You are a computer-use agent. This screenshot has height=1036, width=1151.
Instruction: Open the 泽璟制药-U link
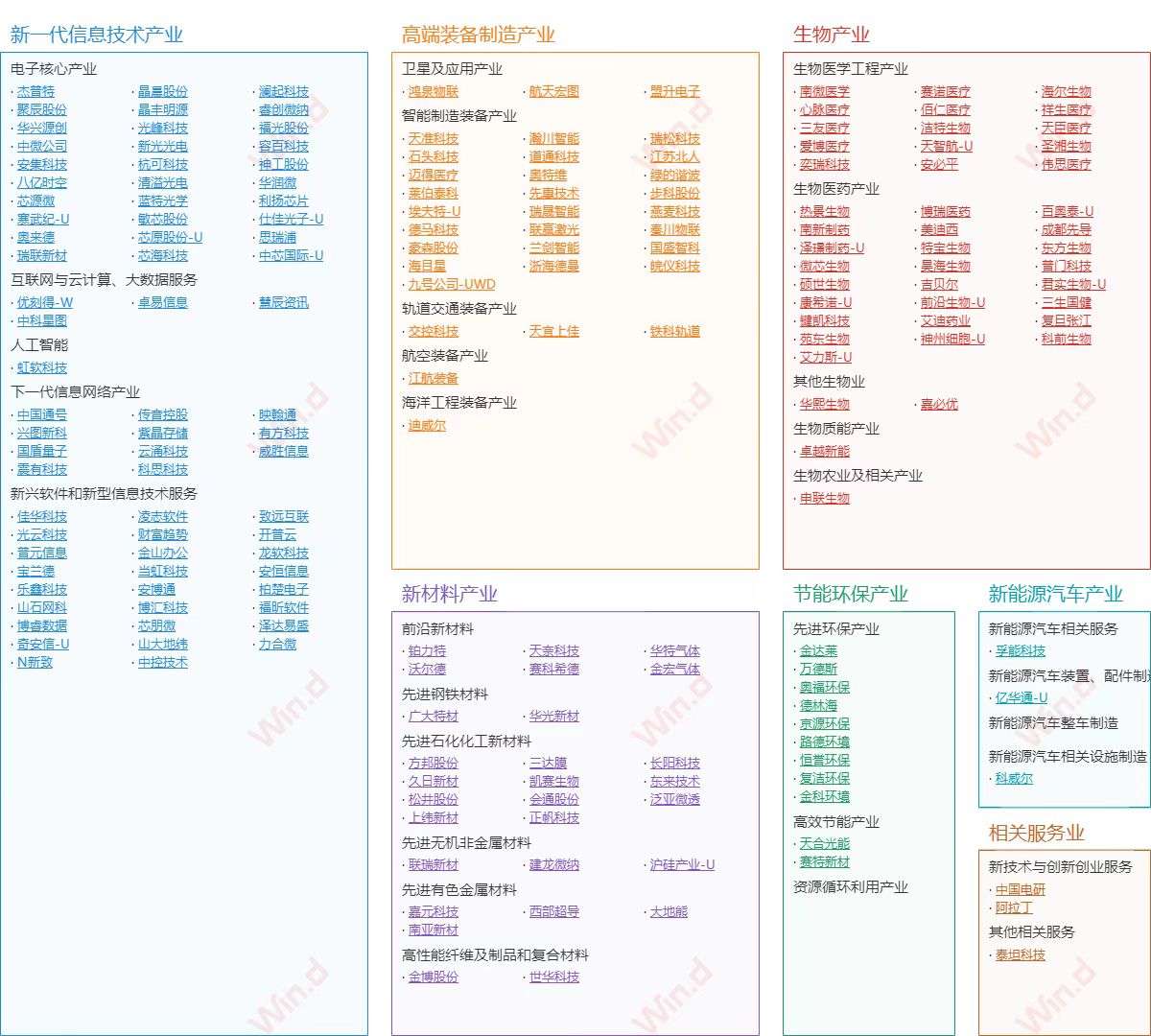[x=832, y=248]
